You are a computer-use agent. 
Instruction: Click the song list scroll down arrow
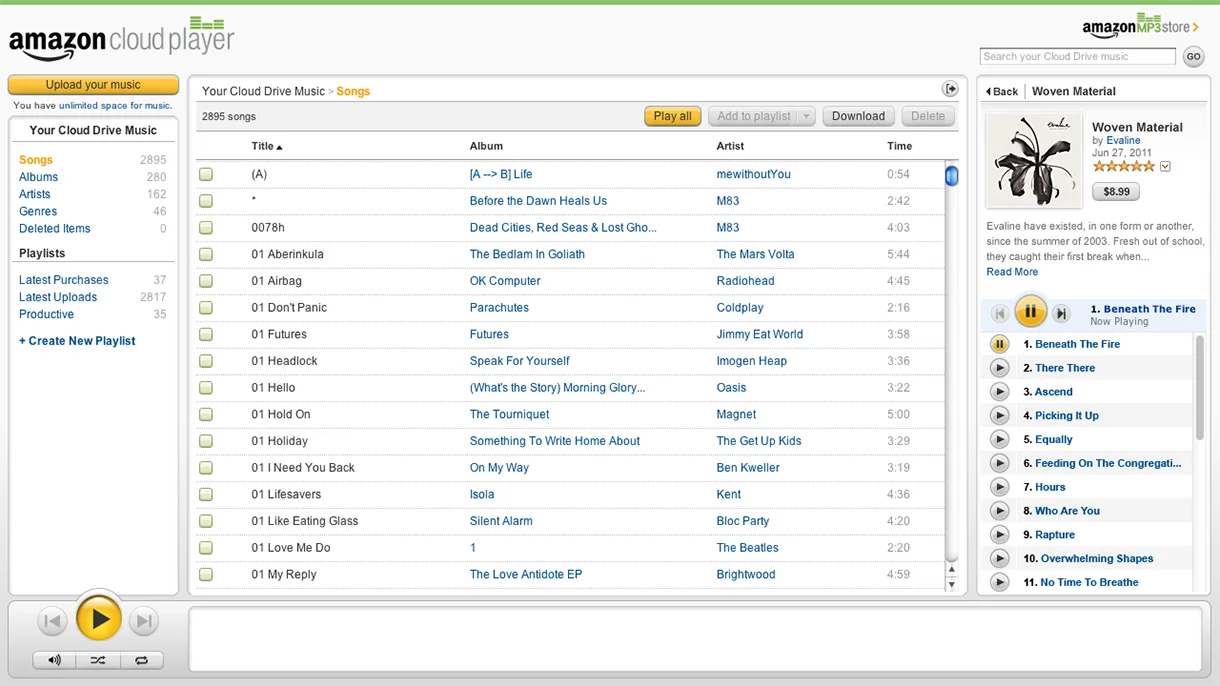[x=952, y=584]
